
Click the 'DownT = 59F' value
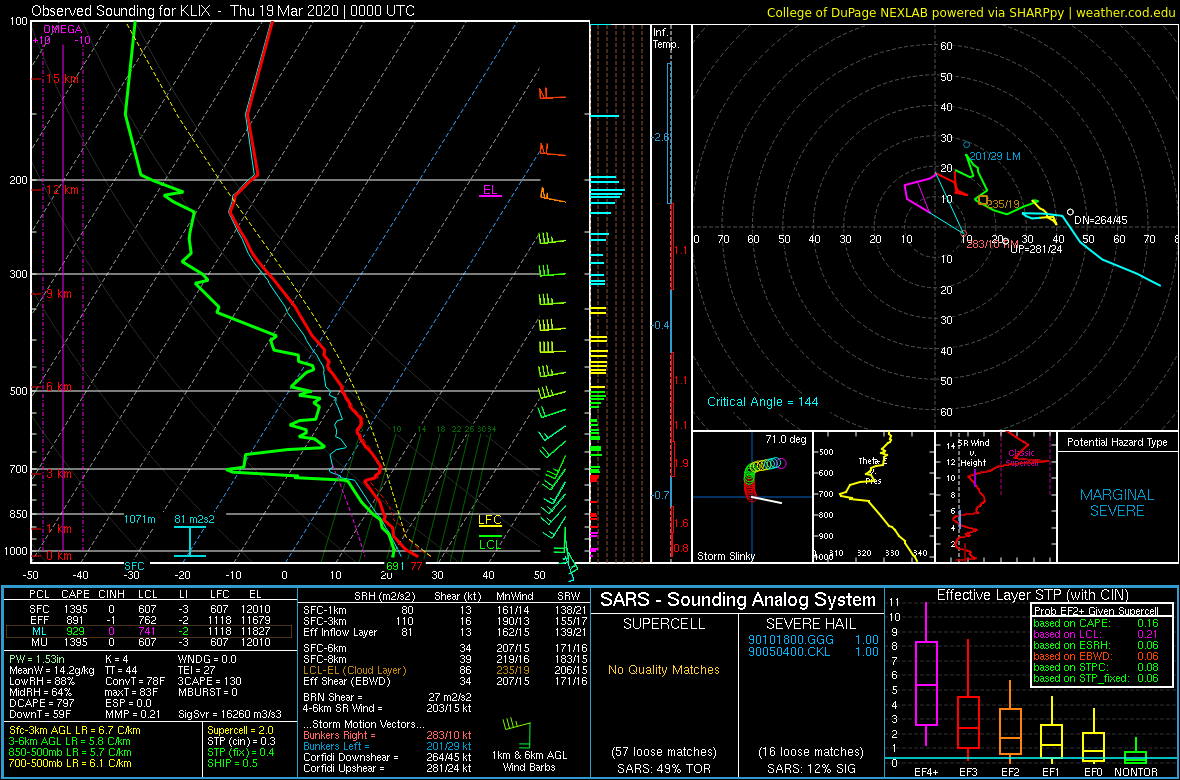coord(39,716)
